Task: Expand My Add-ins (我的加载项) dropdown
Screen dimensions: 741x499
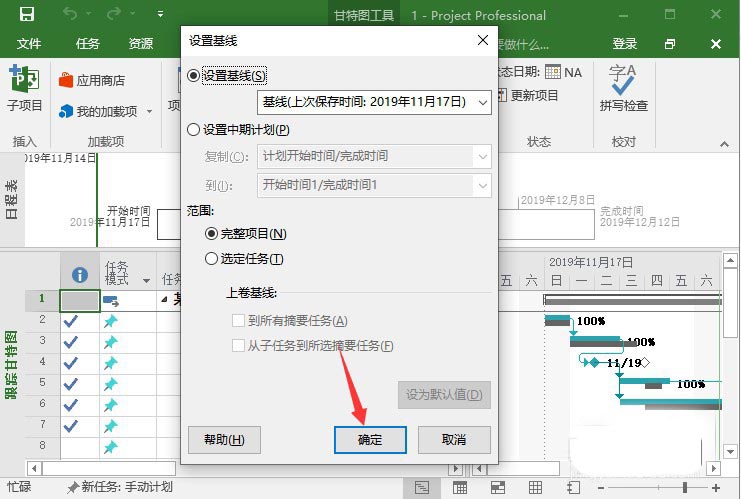Action: point(148,111)
